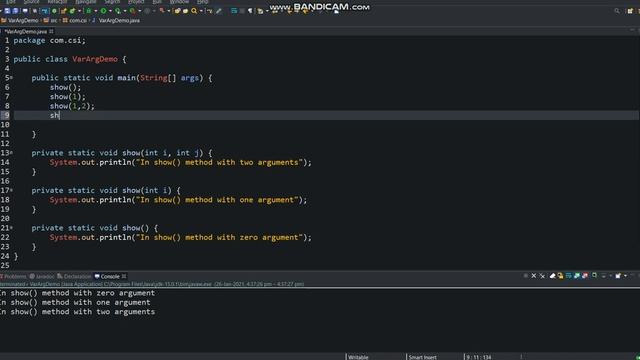Switch to the Declaration tab

click(74, 276)
